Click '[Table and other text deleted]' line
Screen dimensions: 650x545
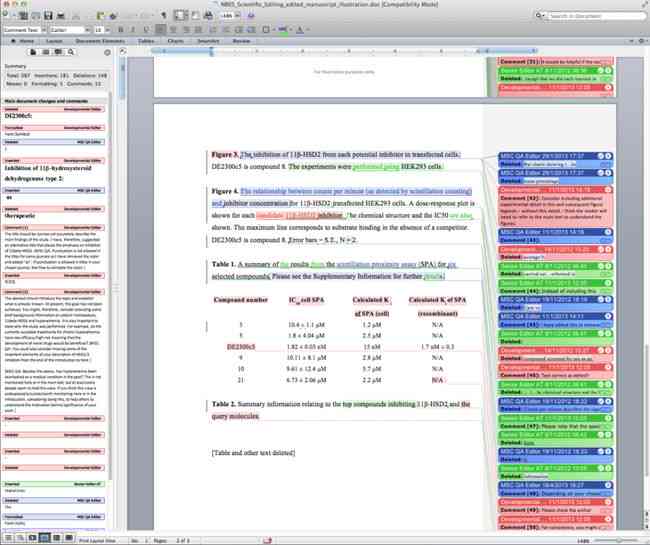[253, 453]
